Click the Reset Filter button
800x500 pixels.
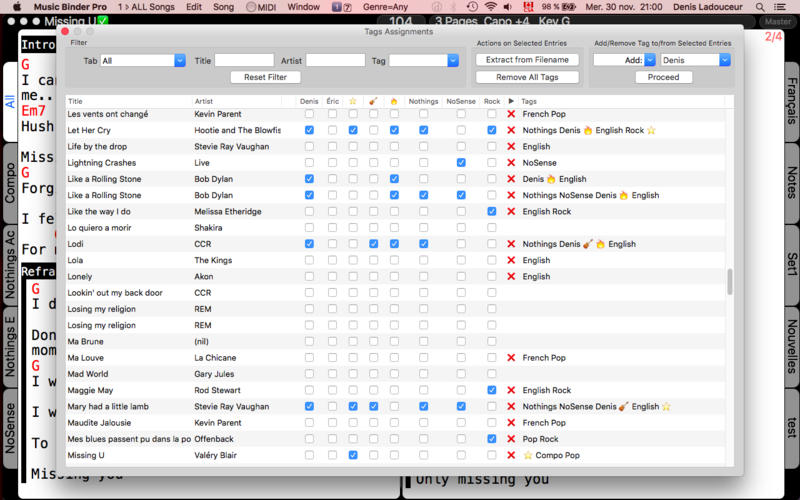click(265, 77)
